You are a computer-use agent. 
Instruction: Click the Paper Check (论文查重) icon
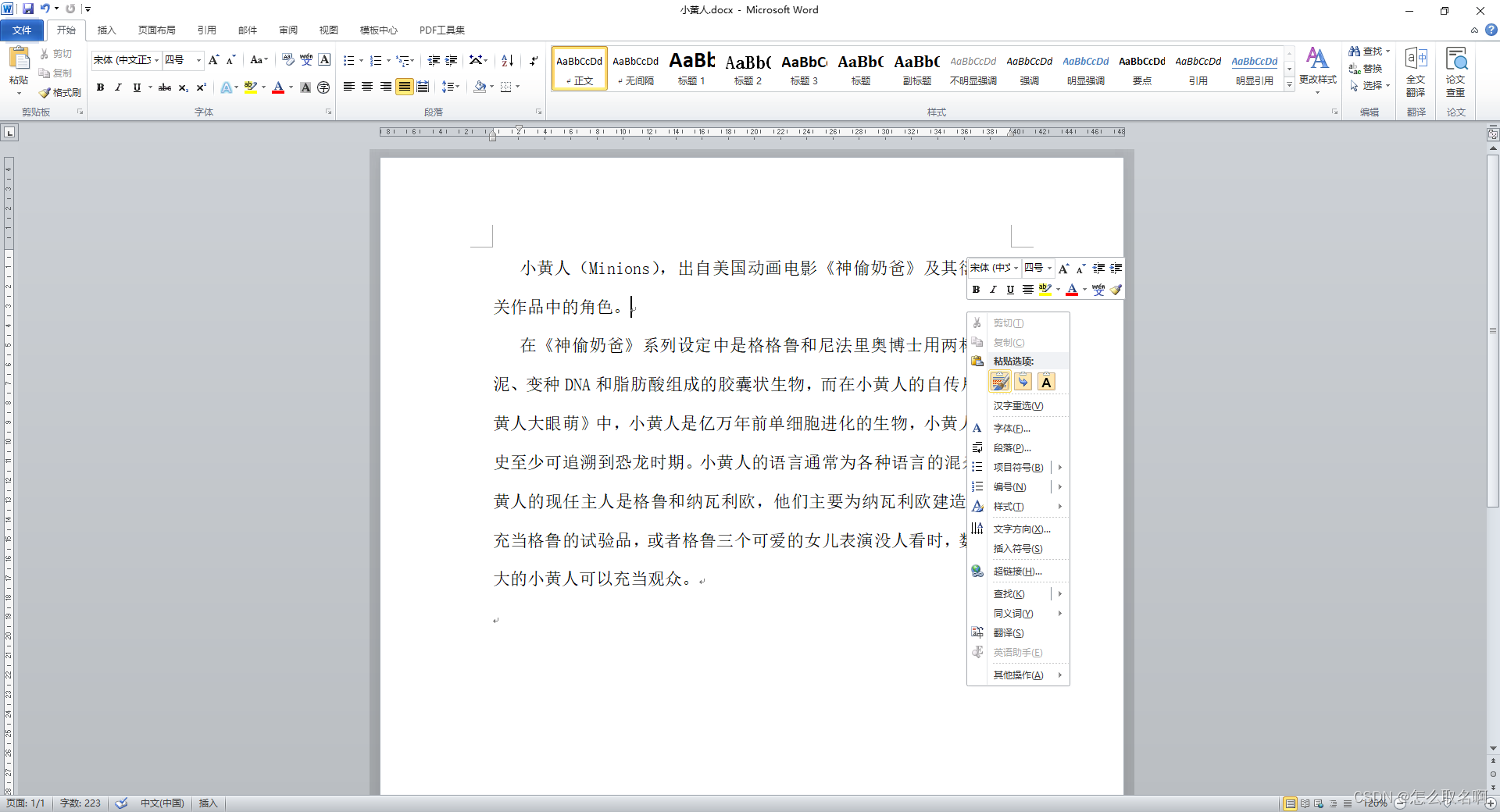[1455, 71]
